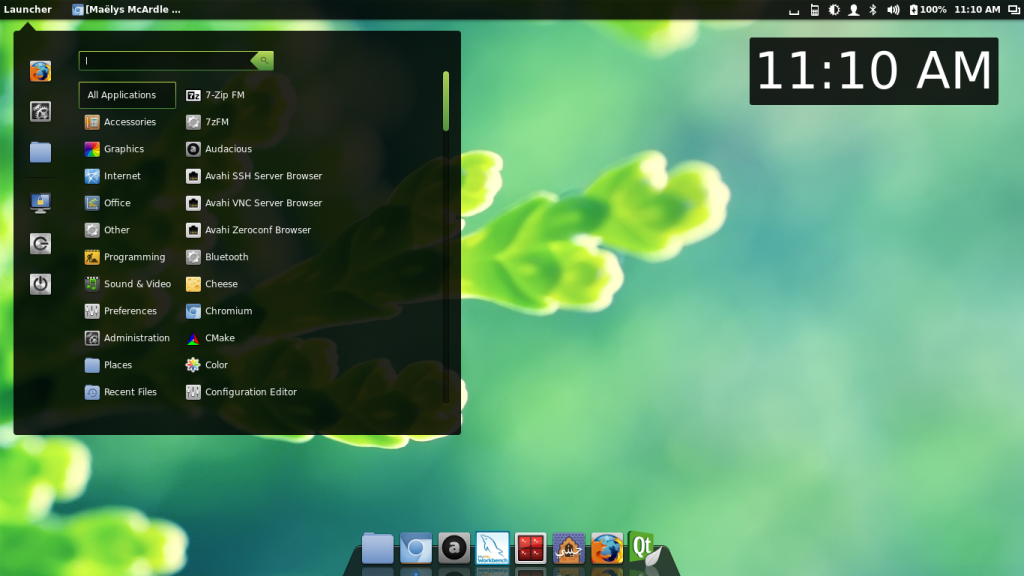Click the Shut Down power icon
The height and width of the screenshot is (576, 1024).
point(40,284)
